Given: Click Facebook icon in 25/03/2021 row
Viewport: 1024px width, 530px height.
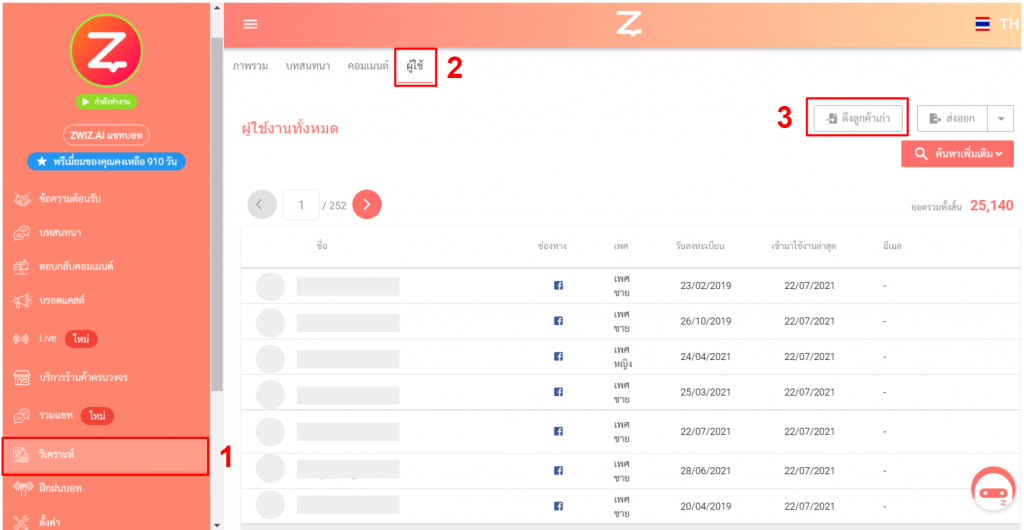Looking at the screenshot, I should pos(558,392).
